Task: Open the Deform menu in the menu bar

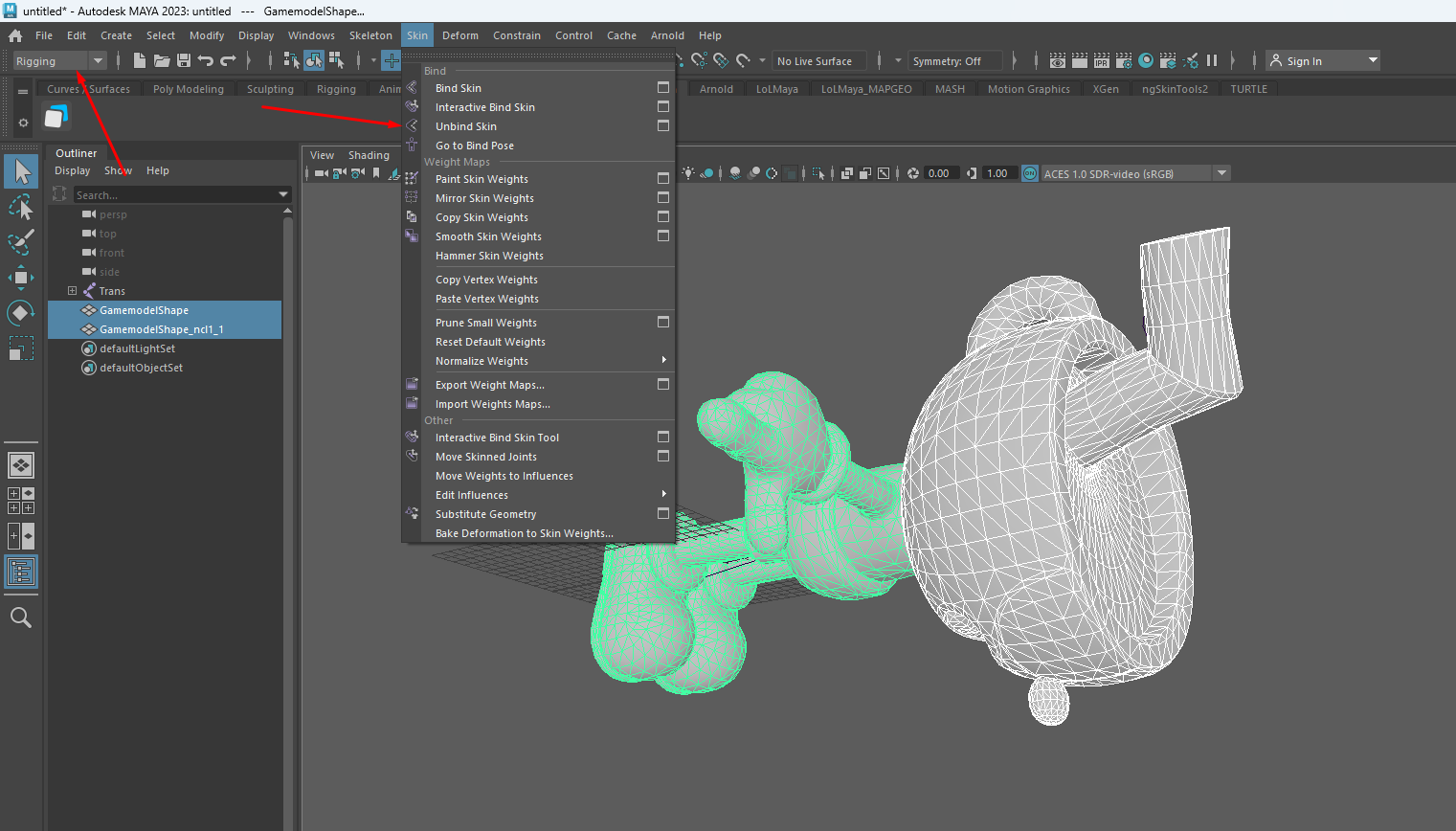Action: click(460, 35)
